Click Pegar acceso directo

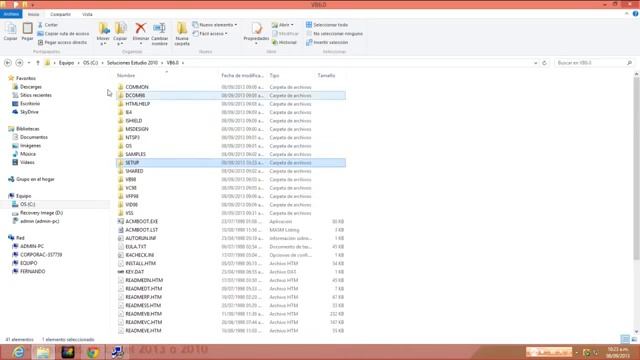62,42
